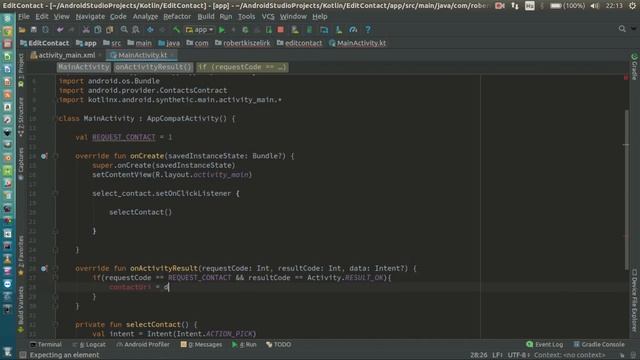Click the Copy toolbar icon

point(98,30)
